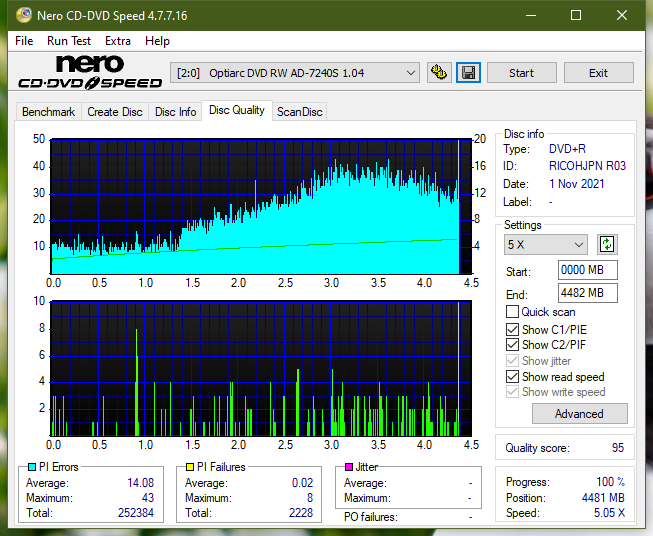Click PI Errors total 252384
Viewport: 653px width, 536px height.
136,512
